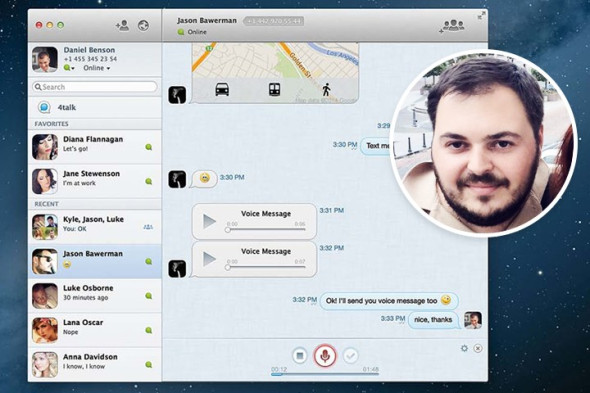
Task: Open the gear settings icon in the recording bar
Action: pyautogui.click(x=464, y=348)
